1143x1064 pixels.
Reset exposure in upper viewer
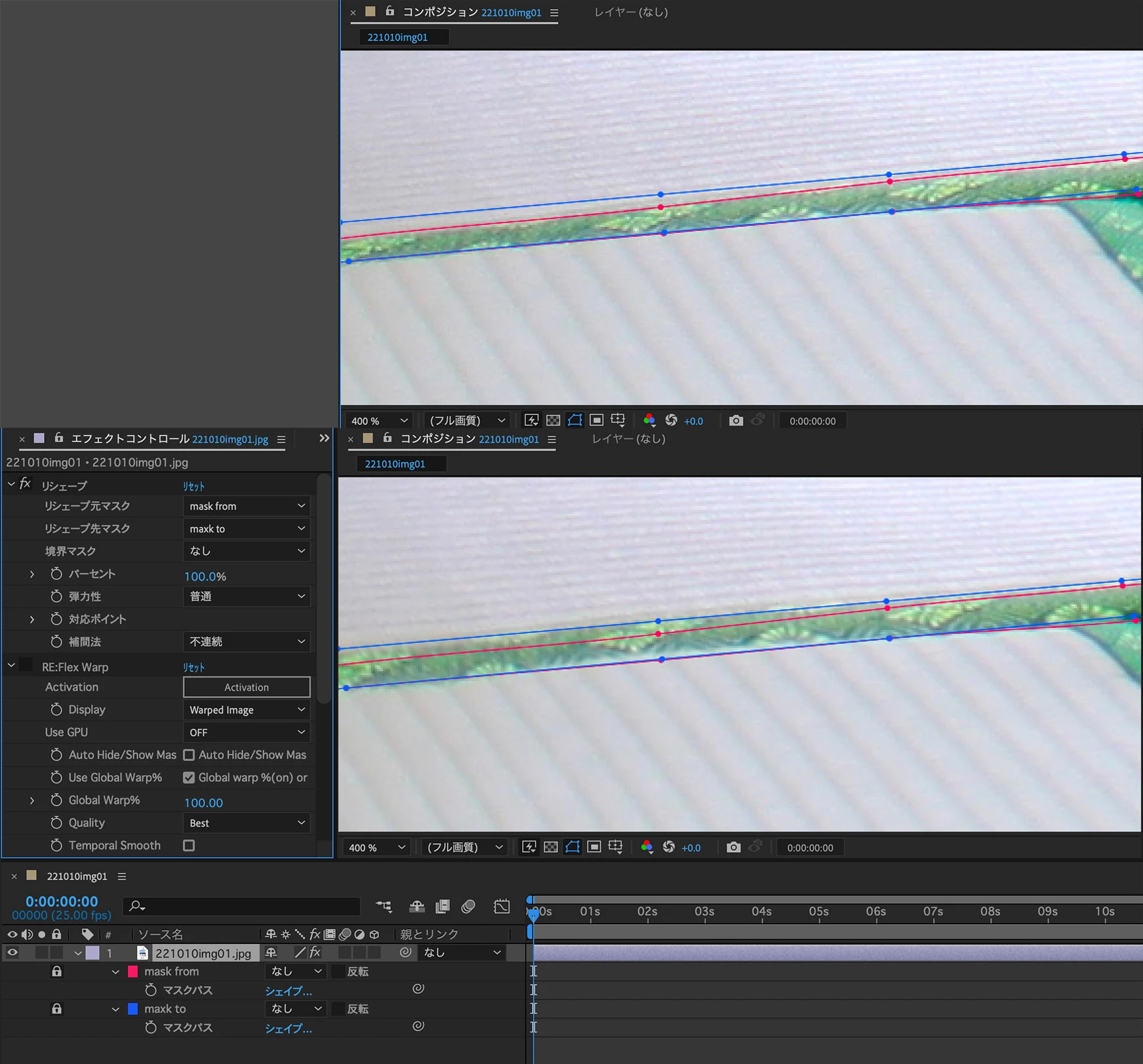tap(671, 420)
